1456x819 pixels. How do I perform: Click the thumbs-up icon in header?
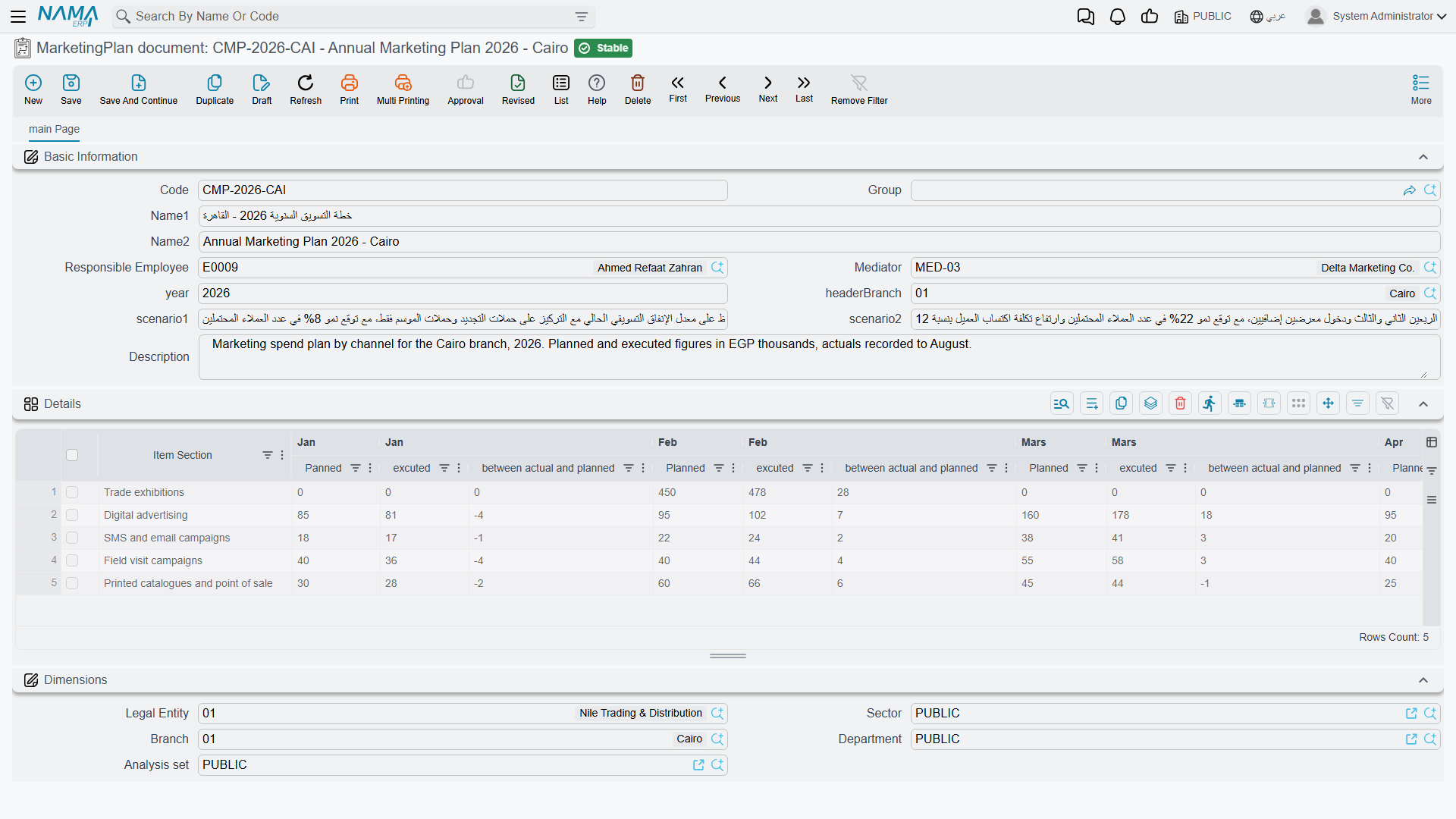(x=1150, y=17)
